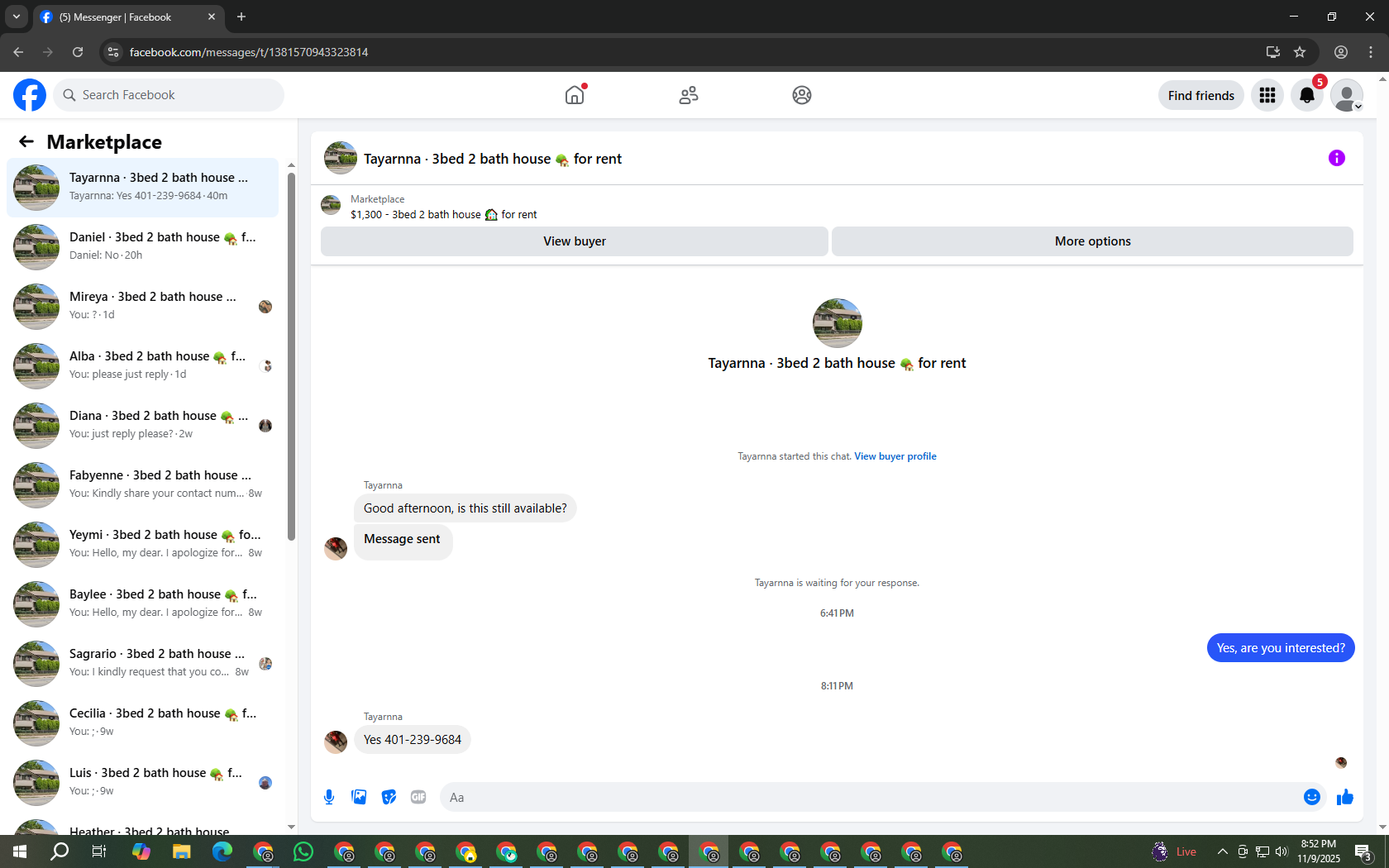Open the account profile menu
This screenshot has width=1389, height=868.
coord(1347,95)
